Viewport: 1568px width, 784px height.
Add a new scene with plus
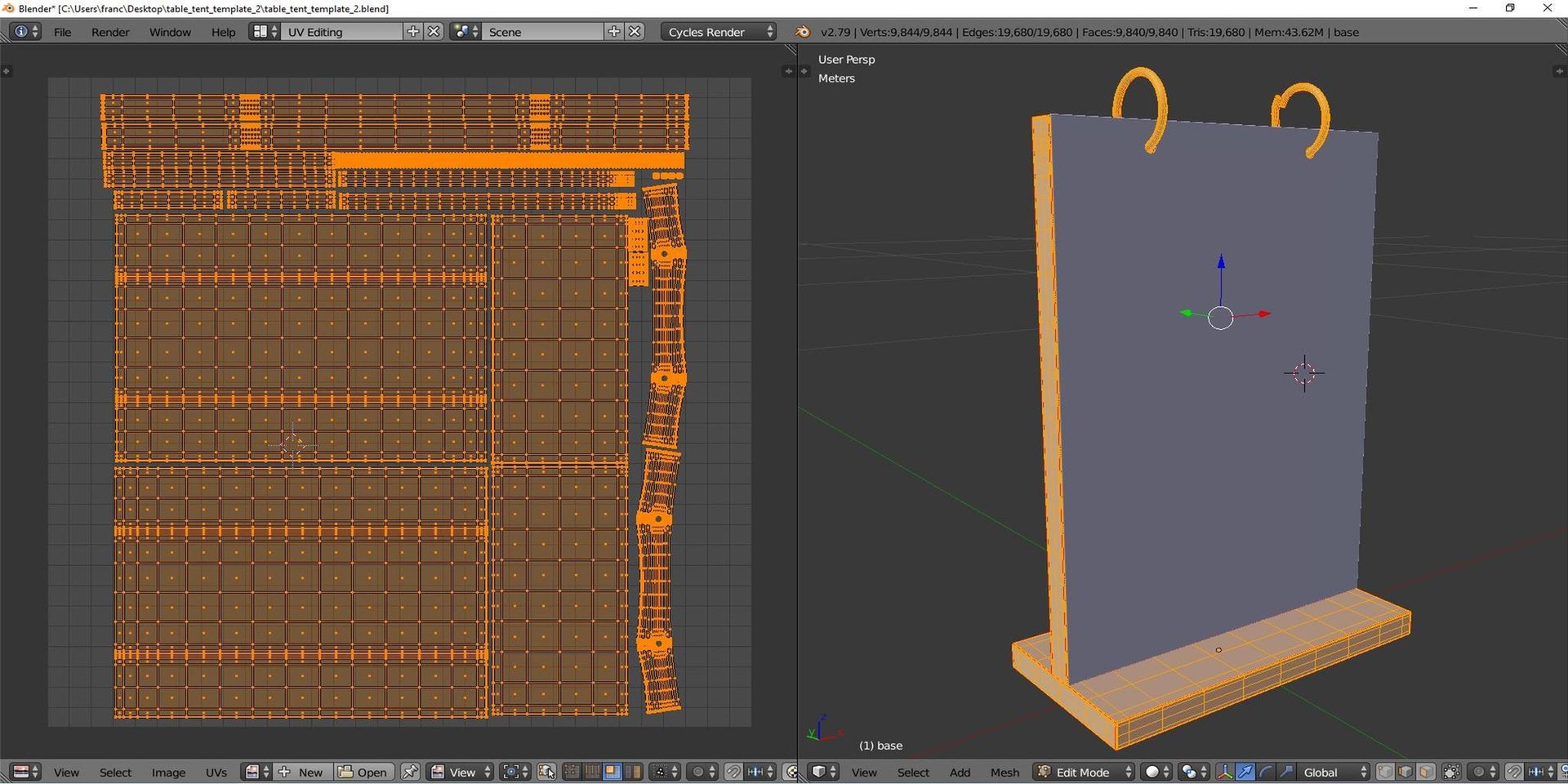(x=614, y=32)
